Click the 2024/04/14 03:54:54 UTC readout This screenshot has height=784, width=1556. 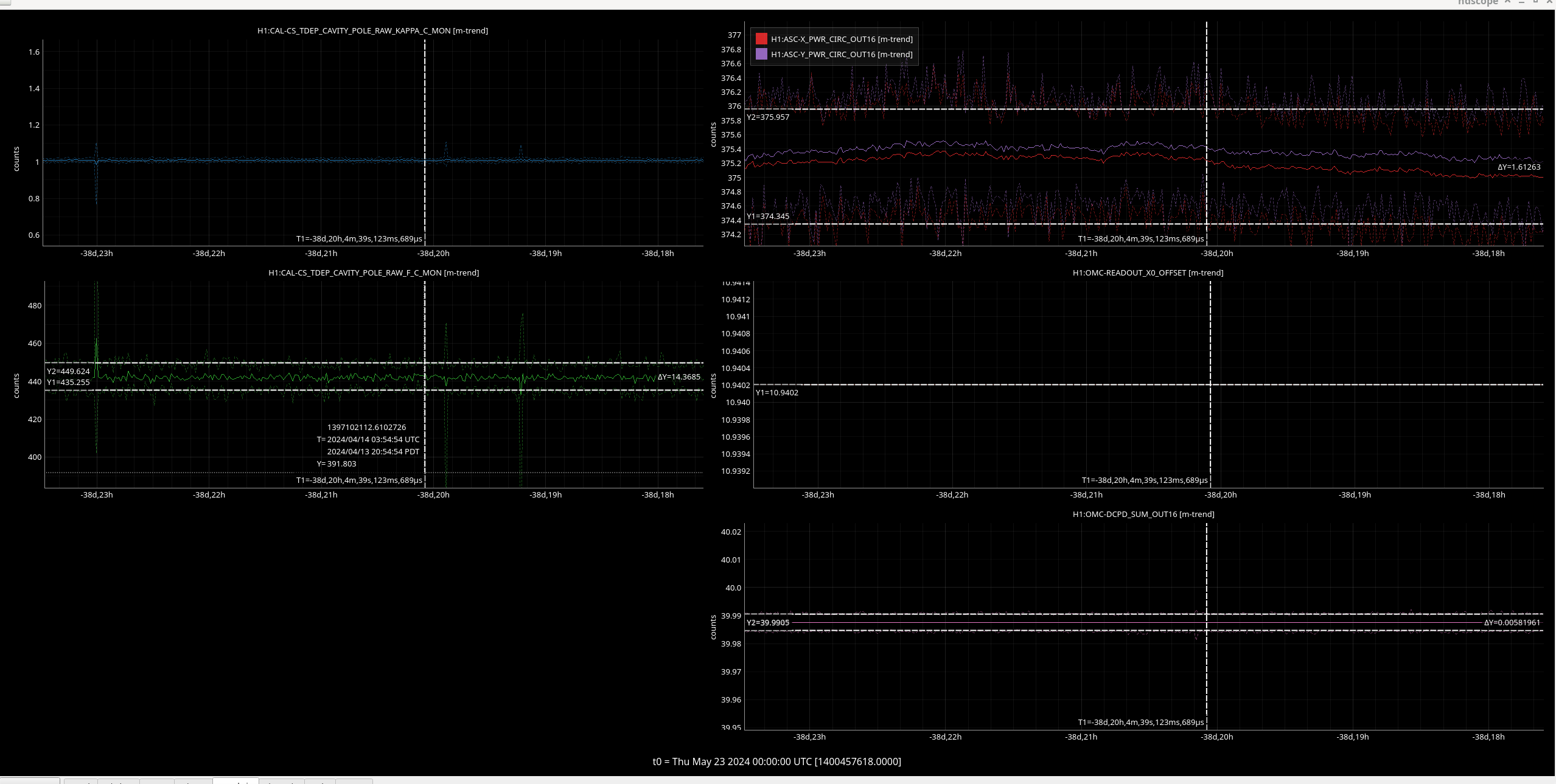pyautogui.click(x=373, y=439)
